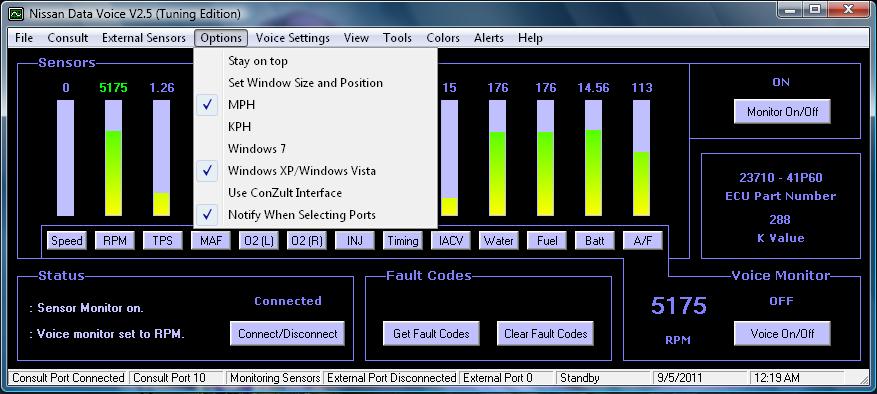Viewport: 877px width, 394px height.
Task: Click the 12:19 AM time in status bar
Action: tap(797, 378)
